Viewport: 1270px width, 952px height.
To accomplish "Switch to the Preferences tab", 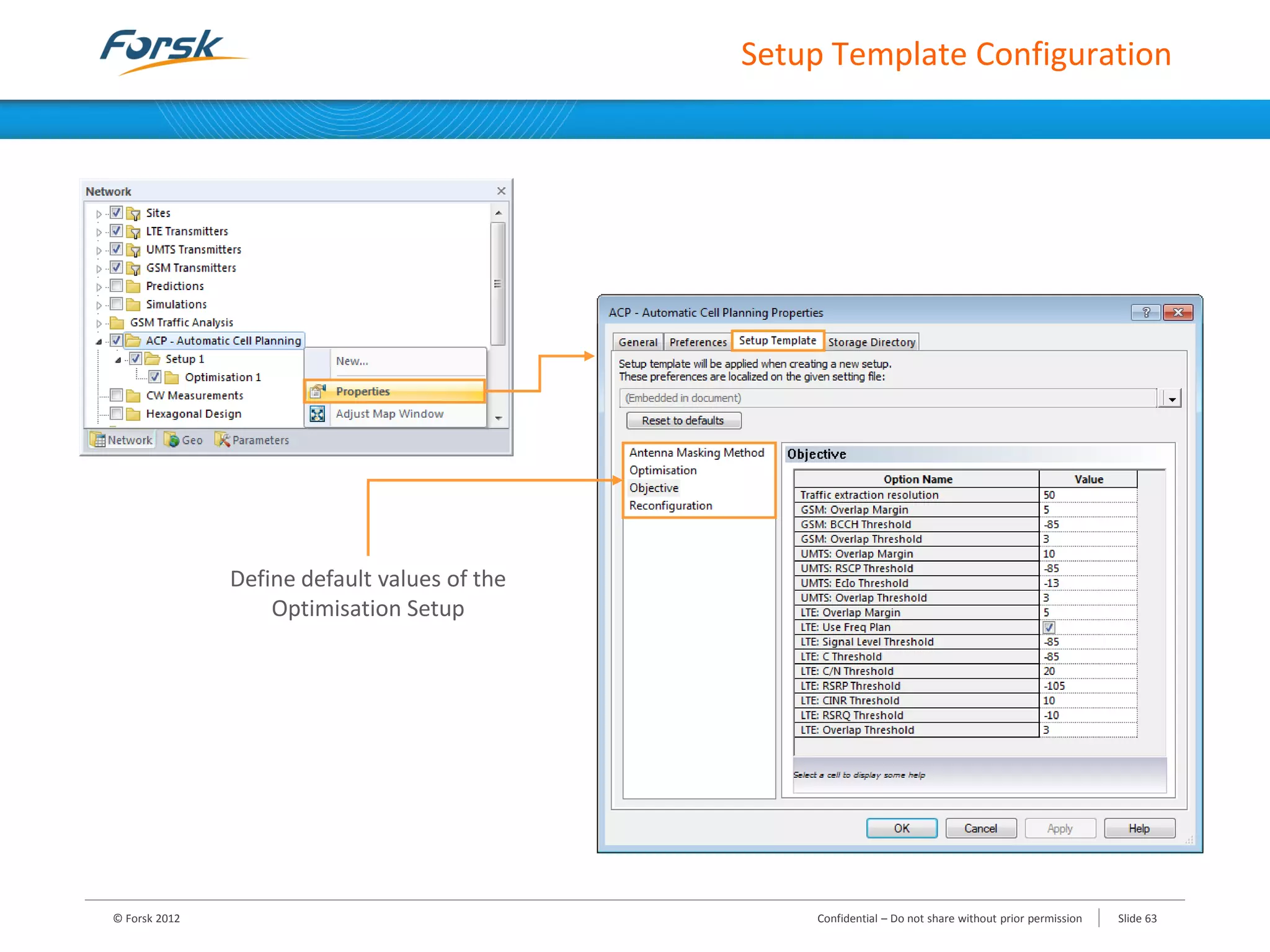I will click(x=698, y=342).
